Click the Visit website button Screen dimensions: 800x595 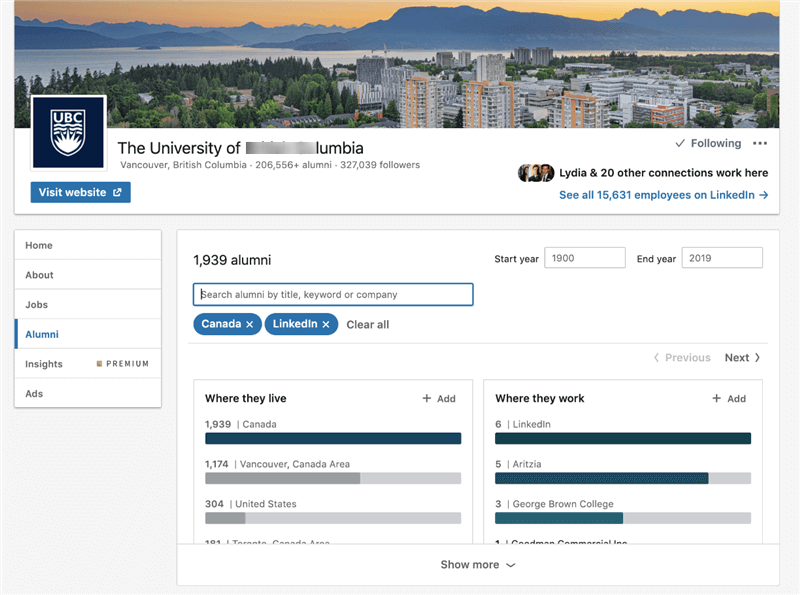click(80, 192)
